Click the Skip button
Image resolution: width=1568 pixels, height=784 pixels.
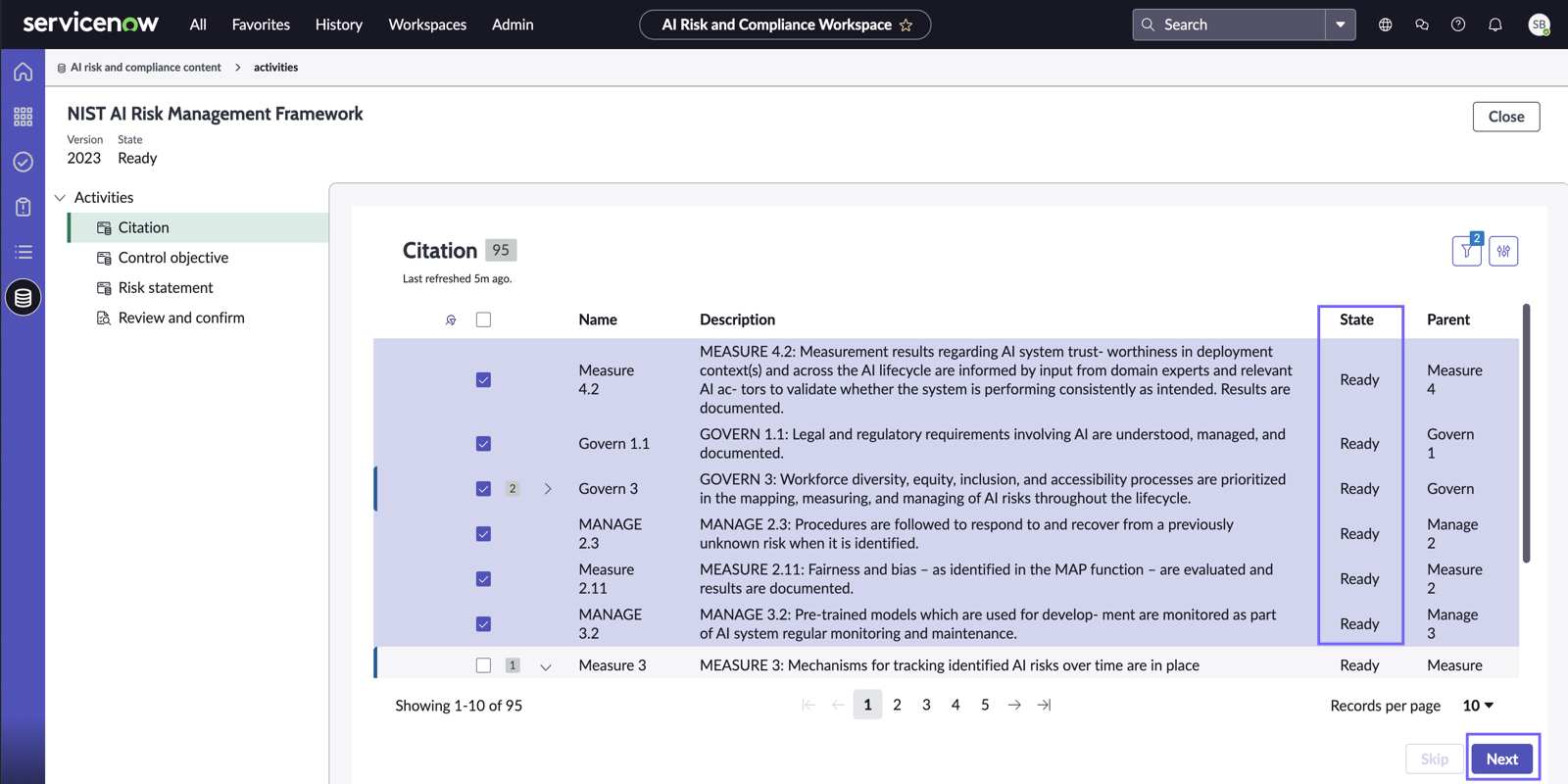coord(1435,759)
